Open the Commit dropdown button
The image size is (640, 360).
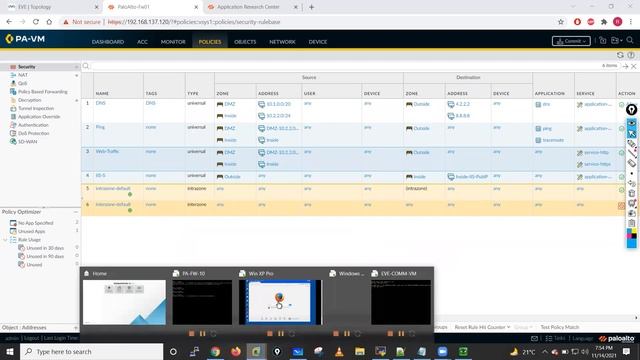(x=571, y=41)
